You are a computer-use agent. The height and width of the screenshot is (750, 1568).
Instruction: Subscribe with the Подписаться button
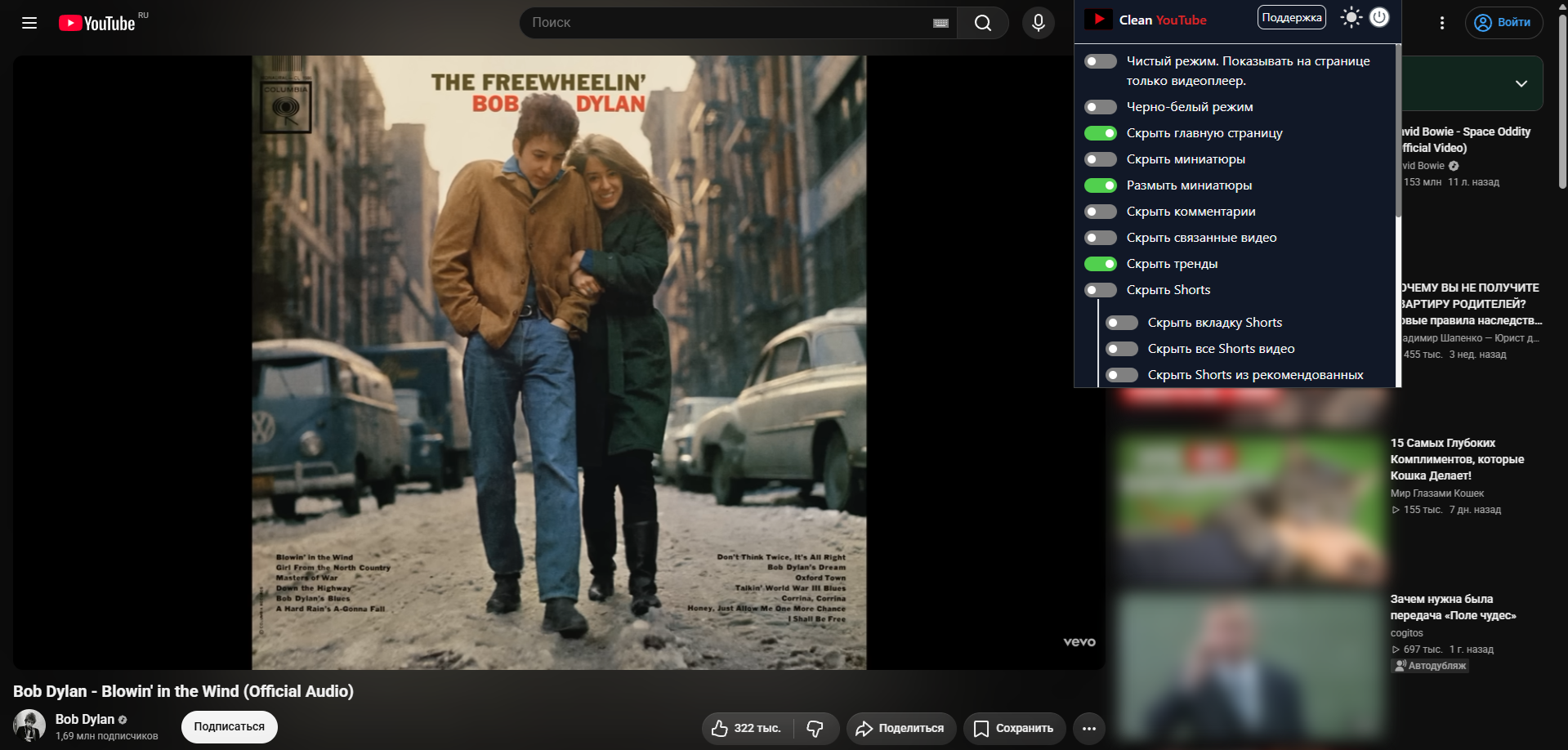[230, 727]
